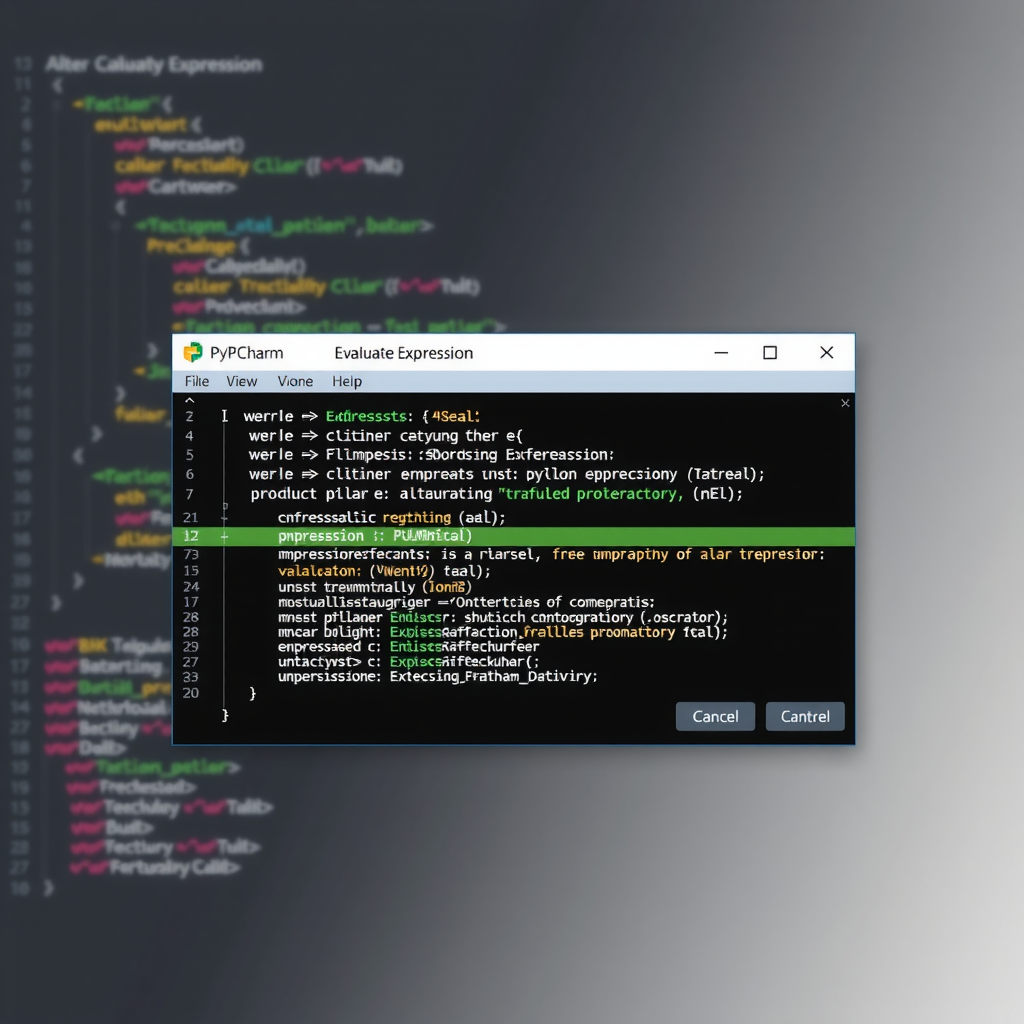This screenshot has width=1024, height=1024.
Task: Click the 'Evaluate Expression' title text
Action: (x=404, y=353)
